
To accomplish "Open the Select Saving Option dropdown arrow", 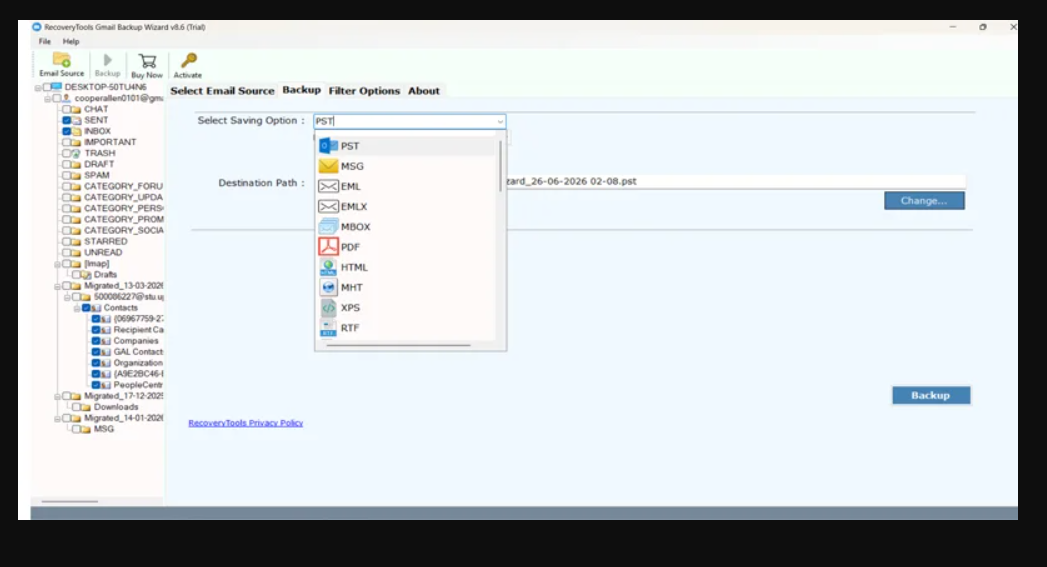I will pos(499,122).
